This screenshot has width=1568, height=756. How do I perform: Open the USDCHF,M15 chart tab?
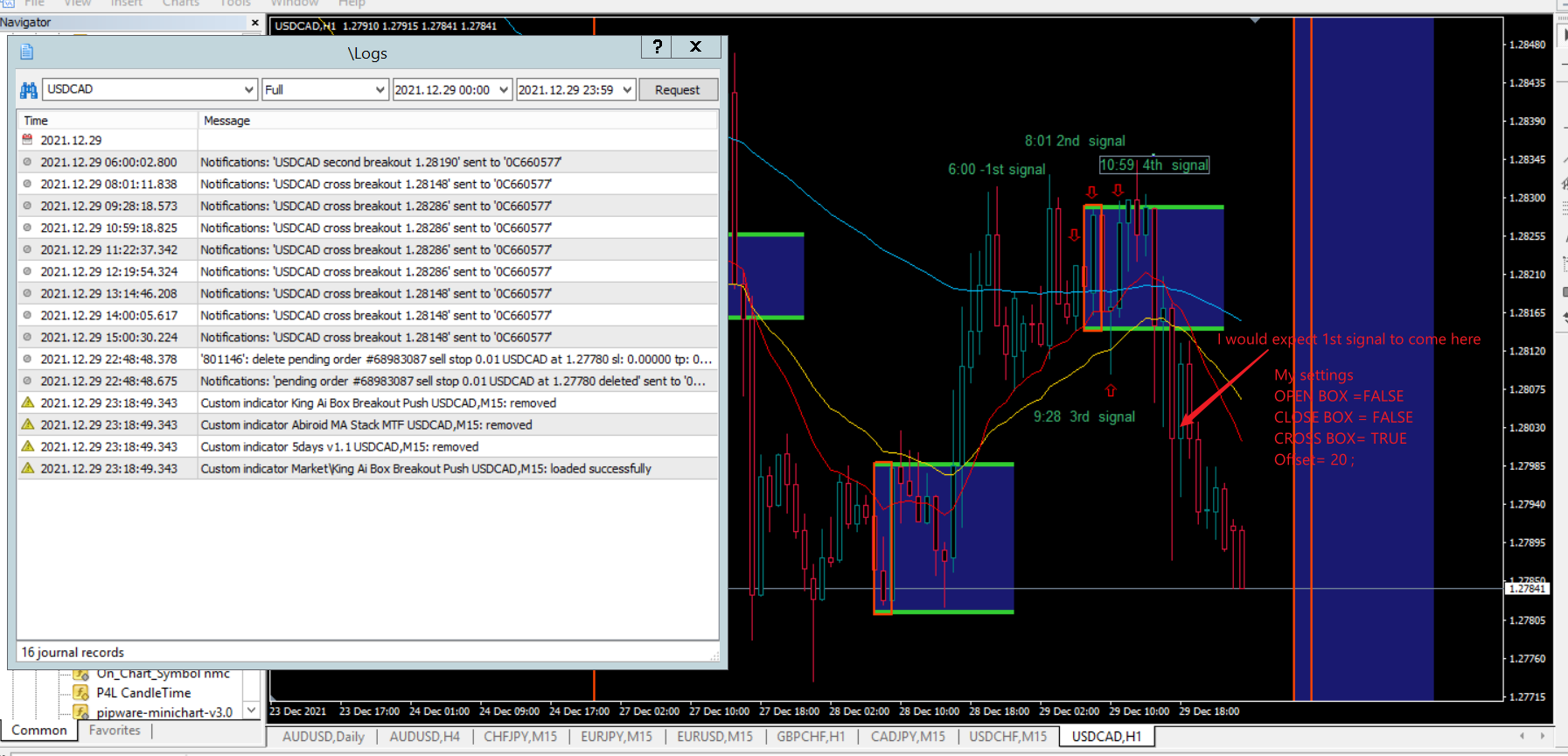(1007, 737)
